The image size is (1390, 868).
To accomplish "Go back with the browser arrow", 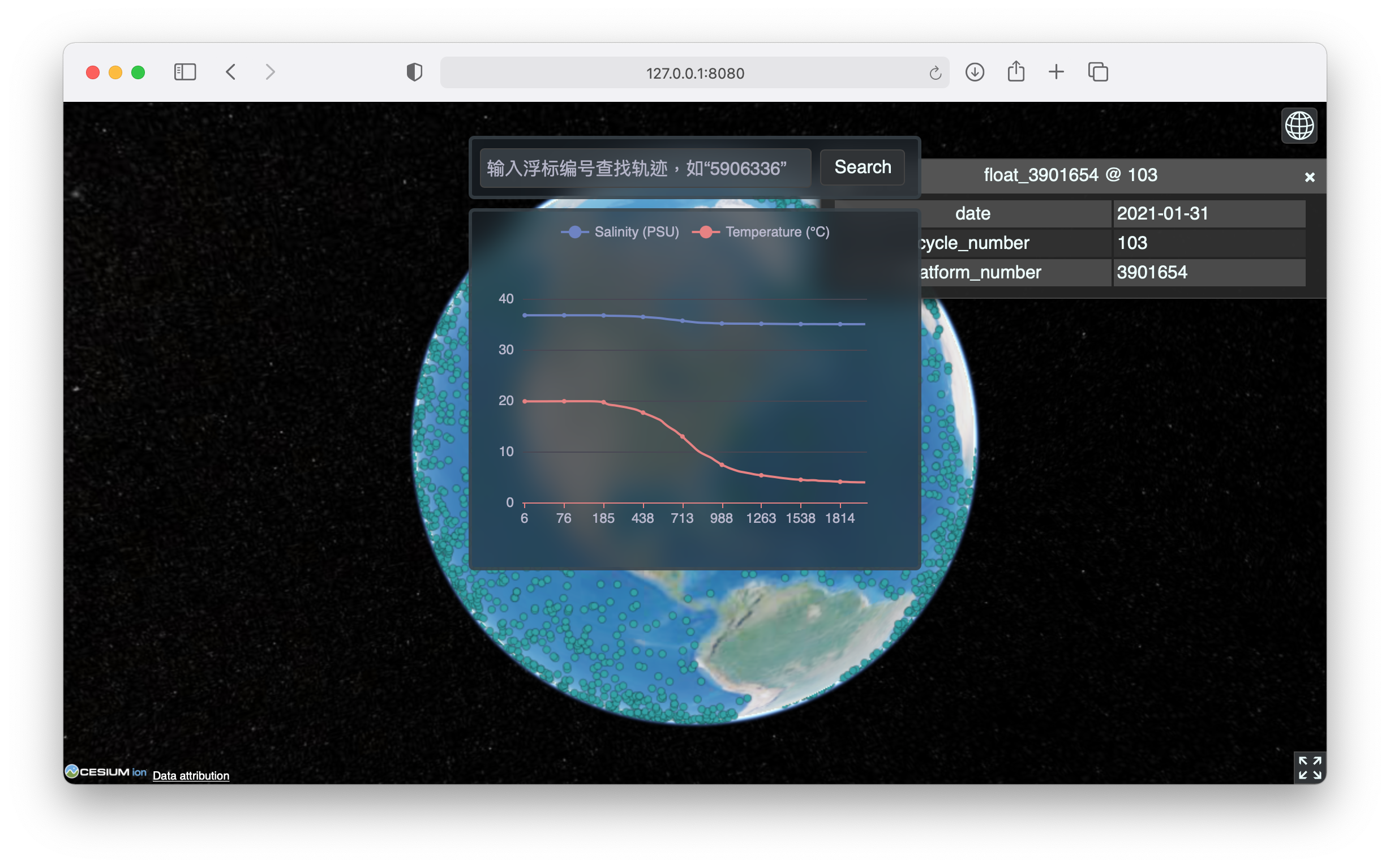I will 231,72.
